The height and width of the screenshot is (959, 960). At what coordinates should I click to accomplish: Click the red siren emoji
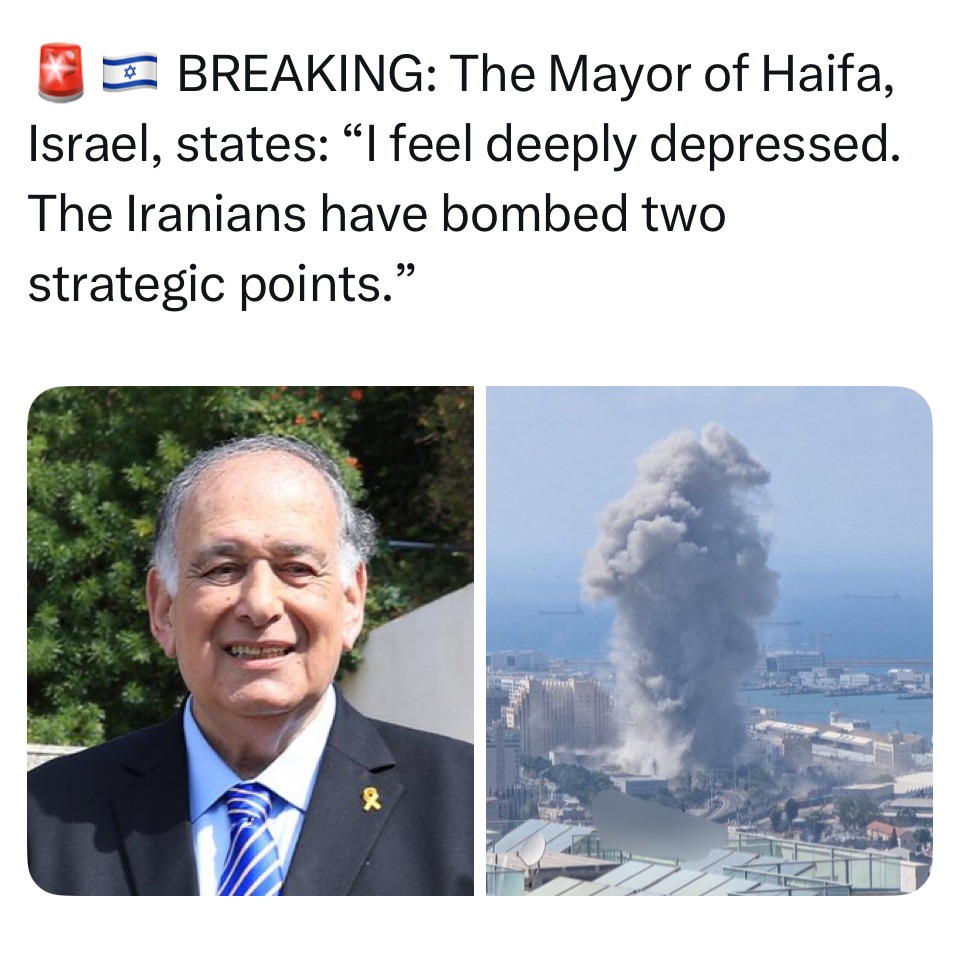[x=61, y=72]
